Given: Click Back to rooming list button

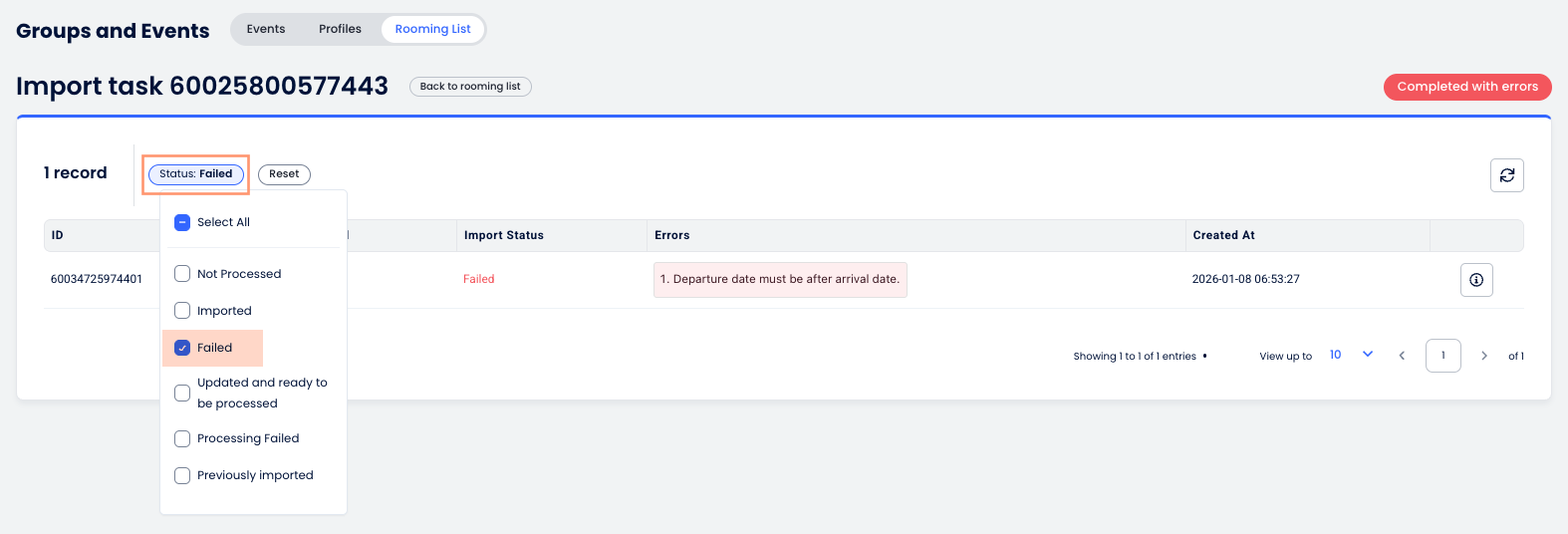Looking at the screenshot, I should (x=470, y=87).
